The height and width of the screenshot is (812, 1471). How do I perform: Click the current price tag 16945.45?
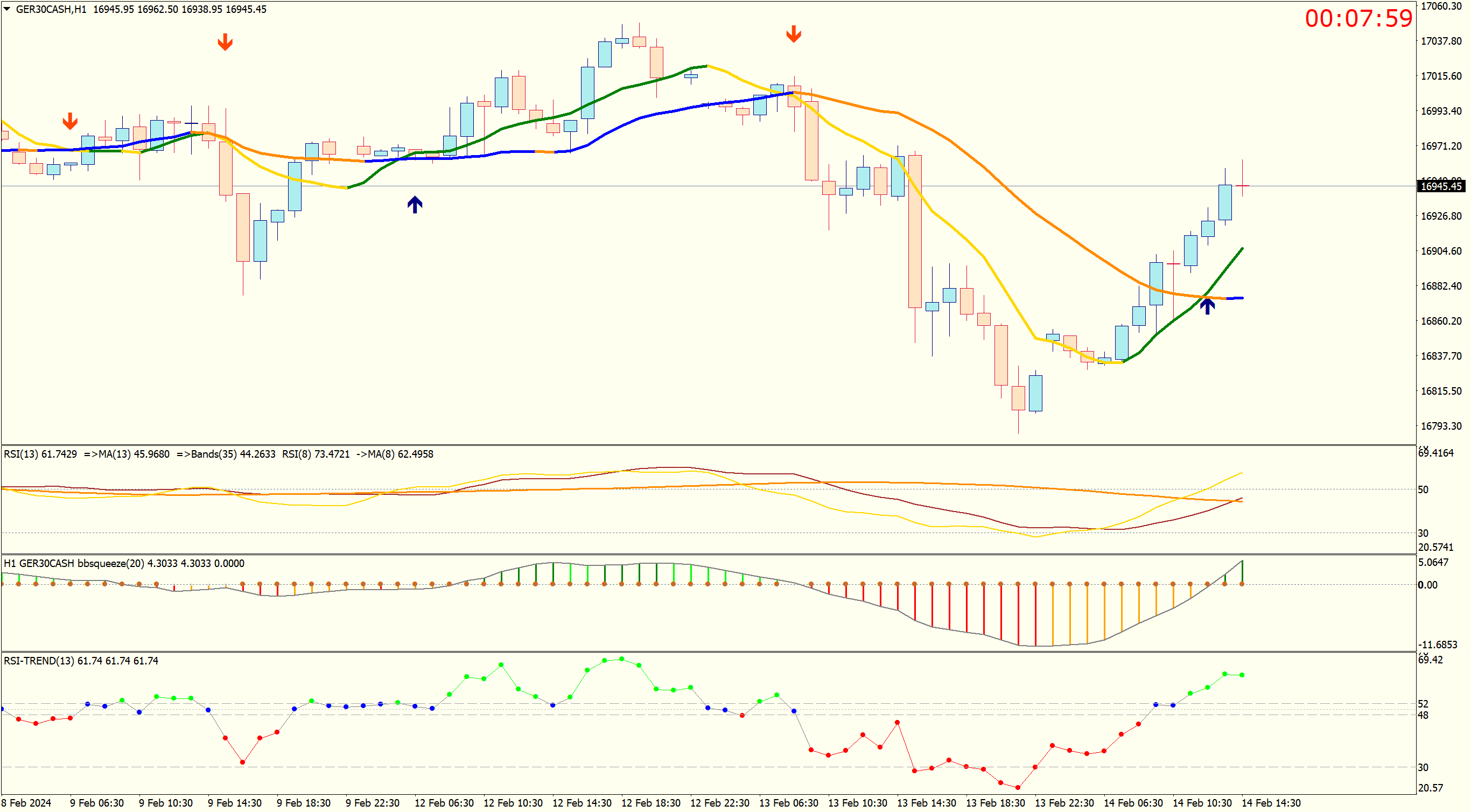pyautogui.click(x=1441, y=186)
